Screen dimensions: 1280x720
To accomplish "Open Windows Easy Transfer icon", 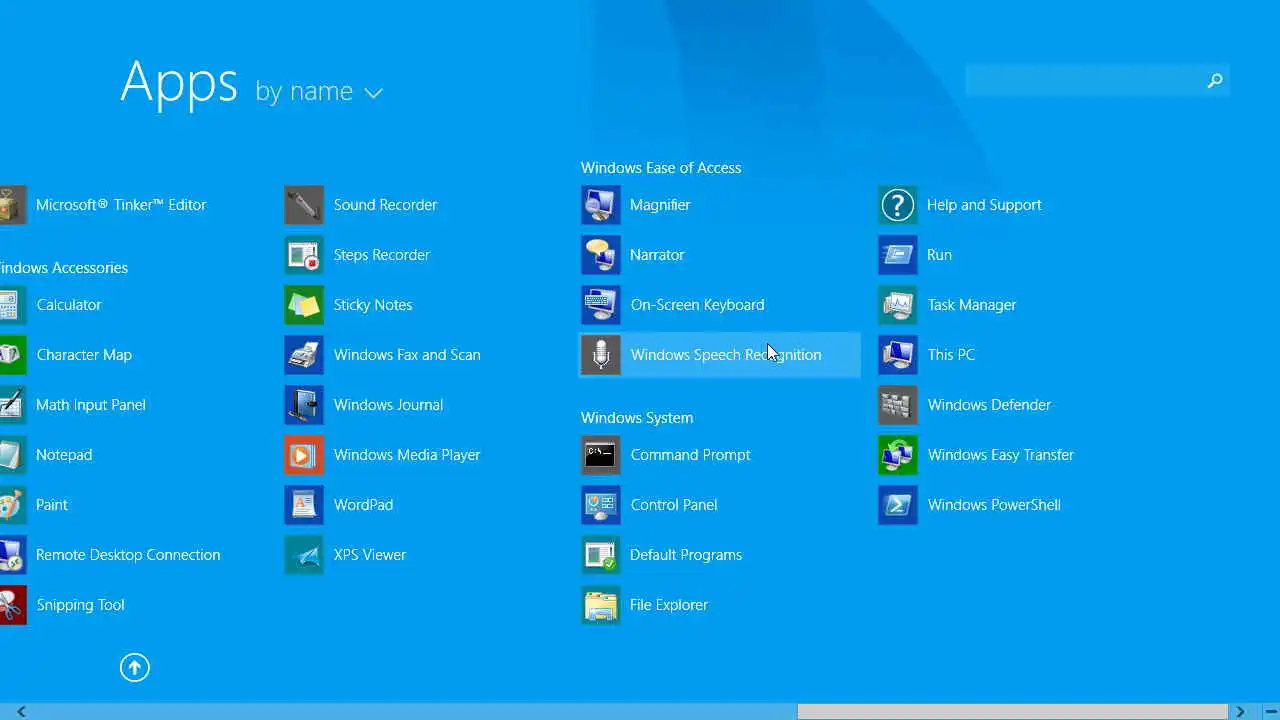I will click(898, 455).
